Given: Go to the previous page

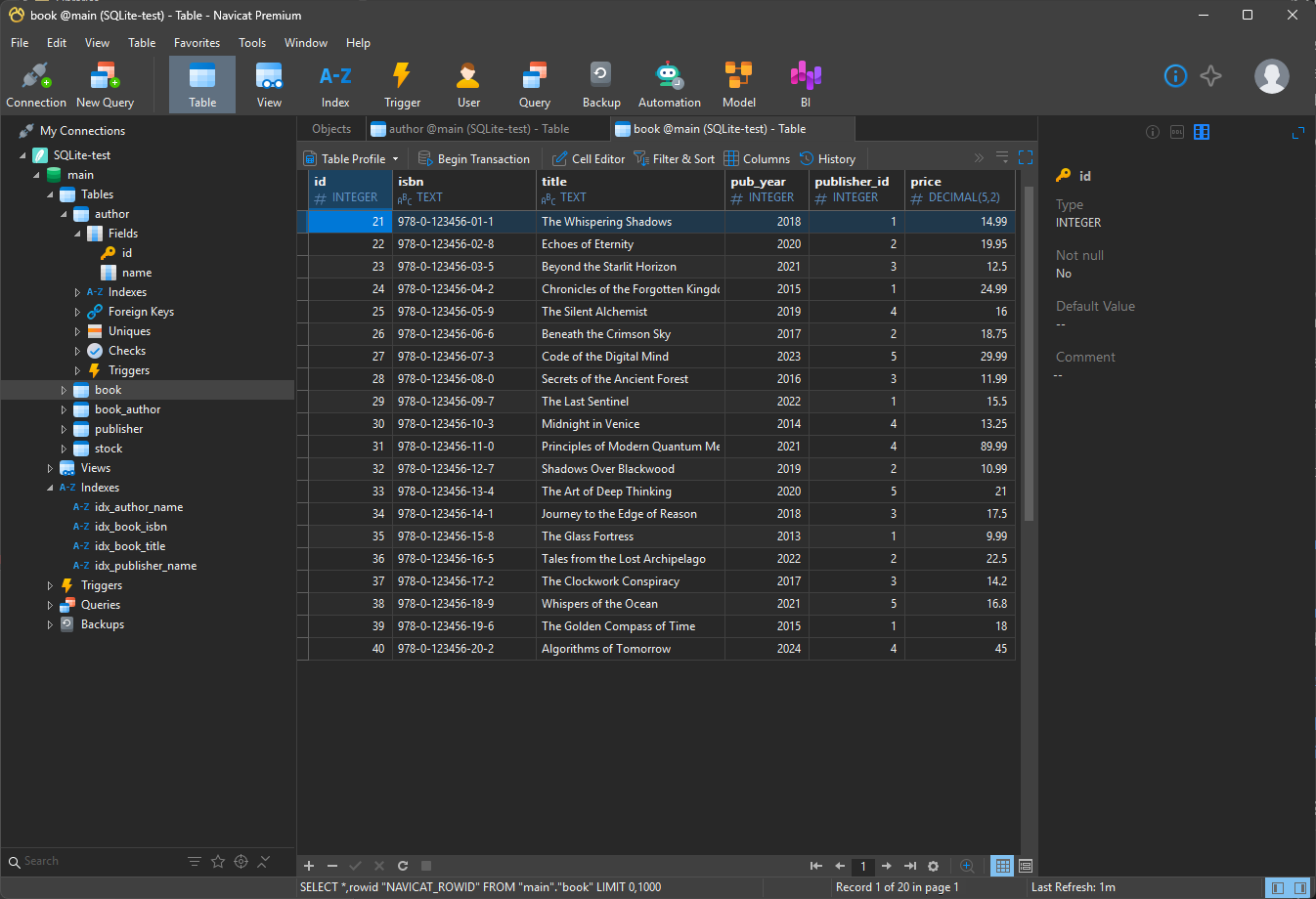Looking at the screenshot, I should pos(840,866).
